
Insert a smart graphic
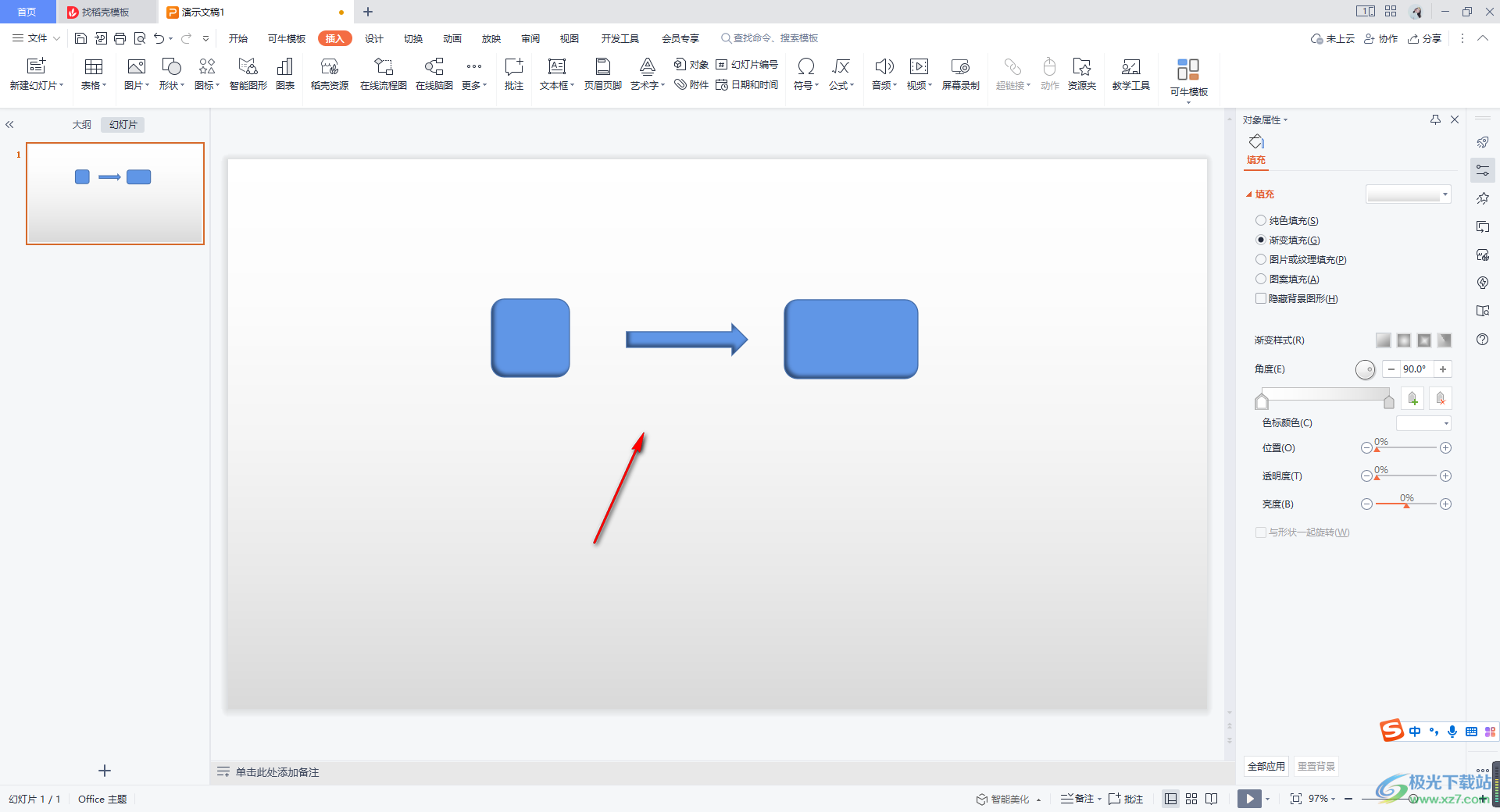click(248, 74)
